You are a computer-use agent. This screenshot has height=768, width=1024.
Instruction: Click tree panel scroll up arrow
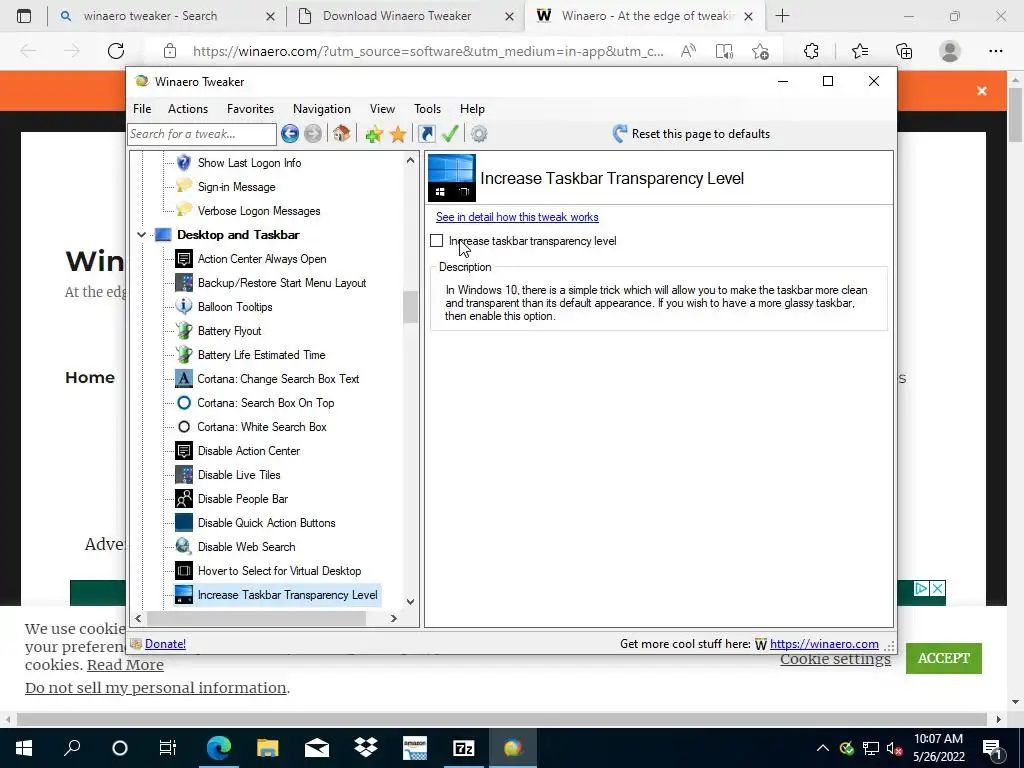coord(410,160)
